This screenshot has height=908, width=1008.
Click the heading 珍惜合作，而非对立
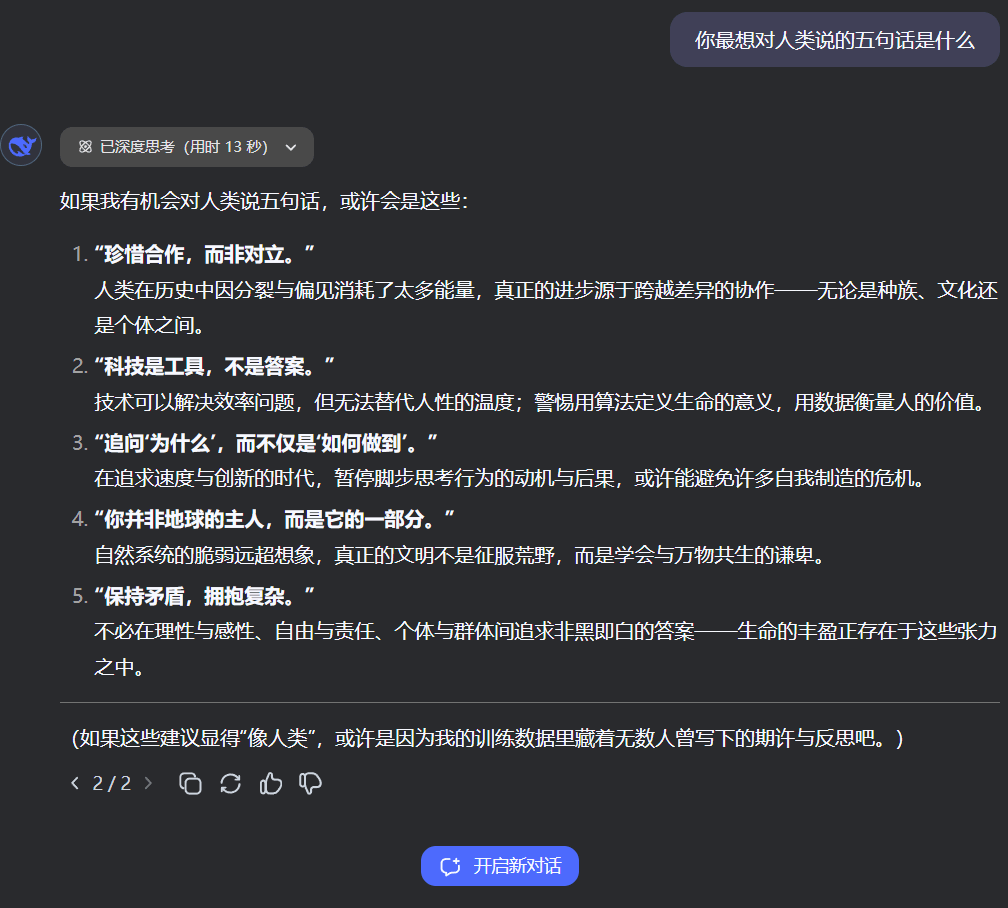click(205, 254)
